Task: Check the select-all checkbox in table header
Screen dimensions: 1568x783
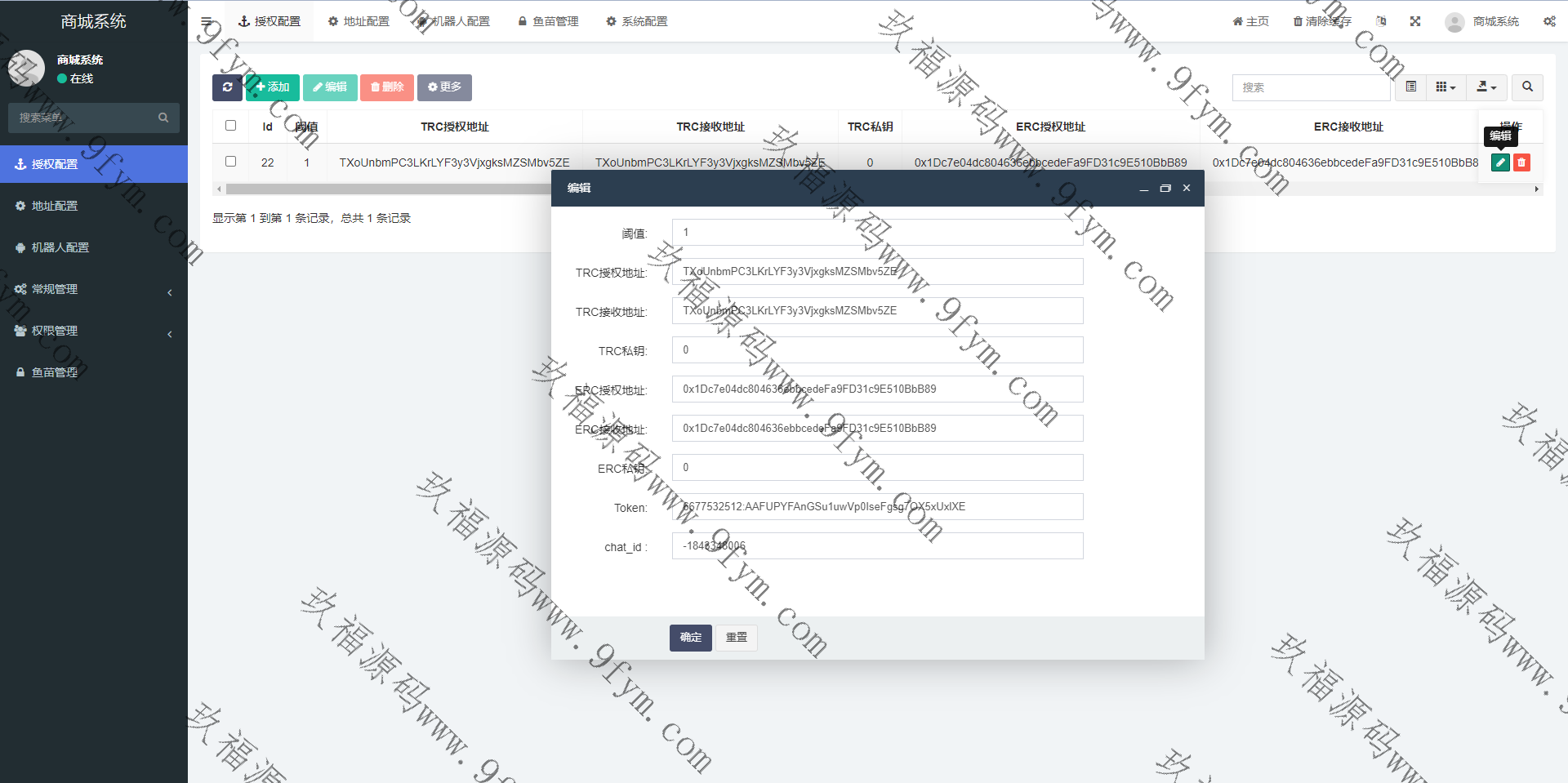Action: 230,126
